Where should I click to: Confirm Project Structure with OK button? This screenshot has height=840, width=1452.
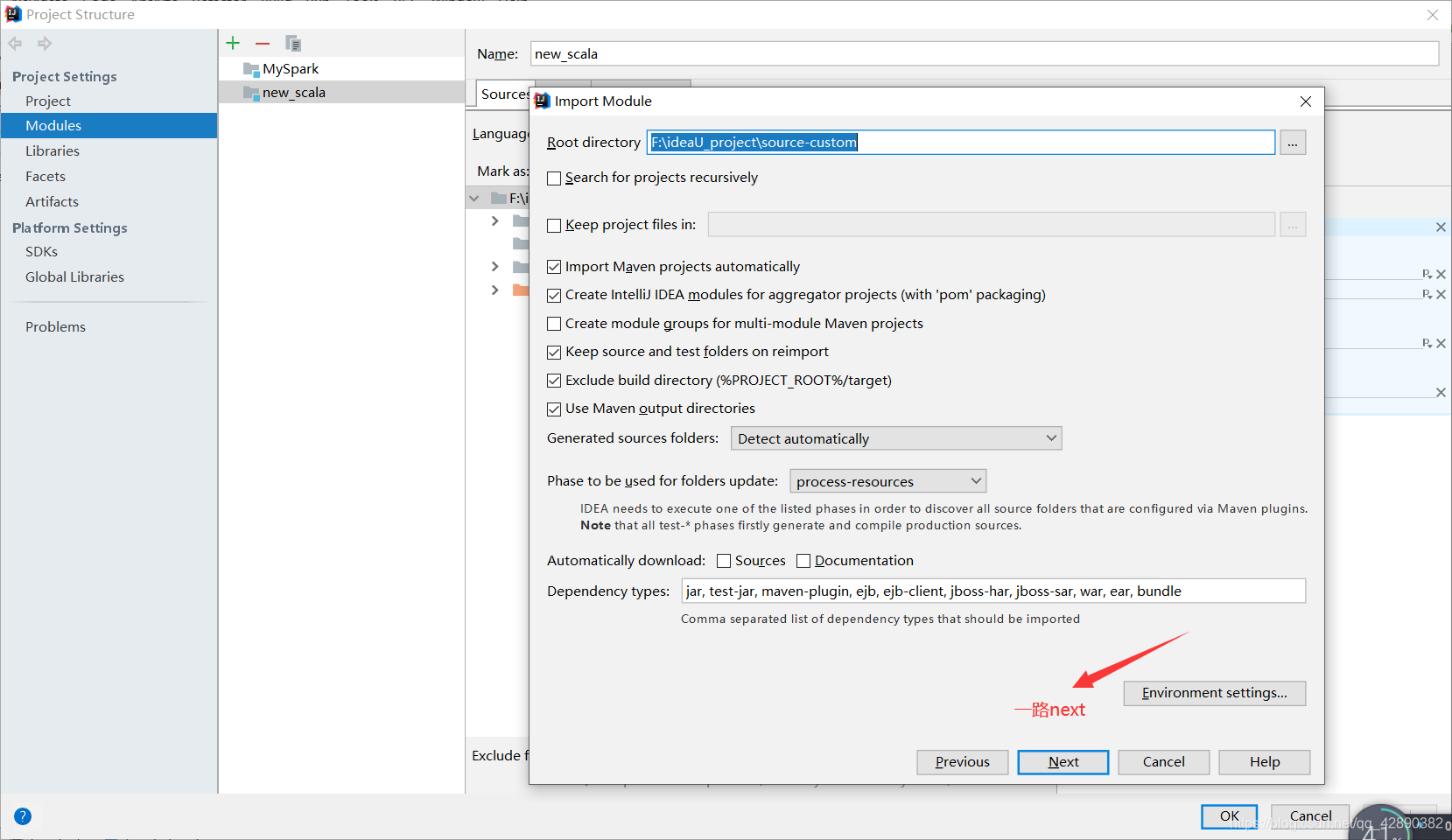click(x=1230, y=816)
